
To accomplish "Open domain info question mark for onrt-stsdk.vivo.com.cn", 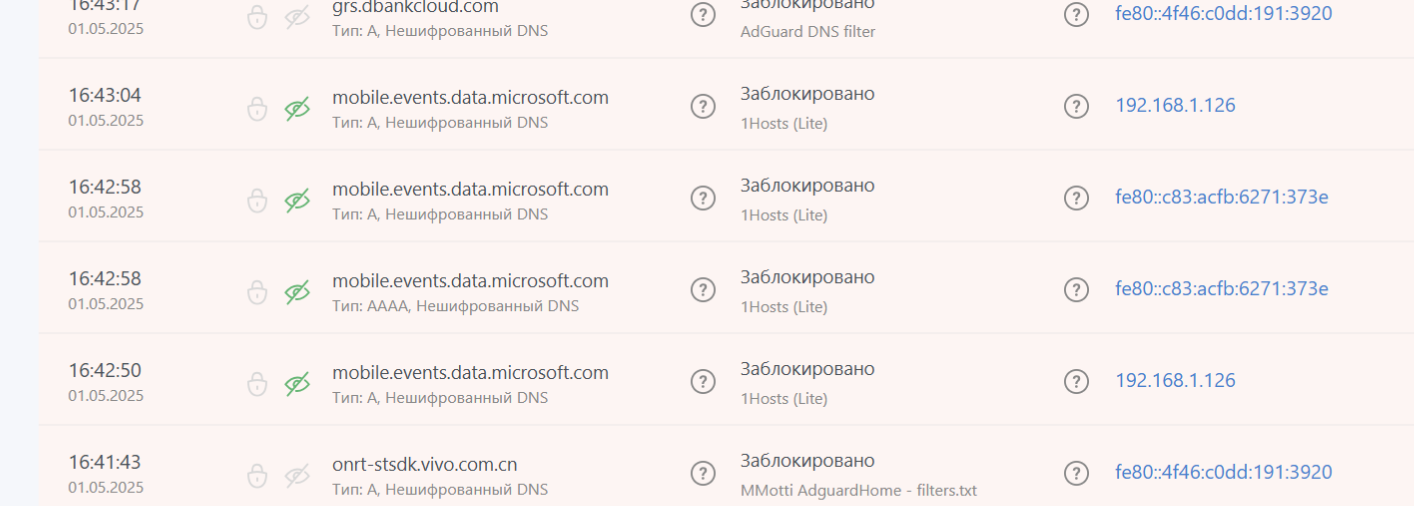I will 703,473.
